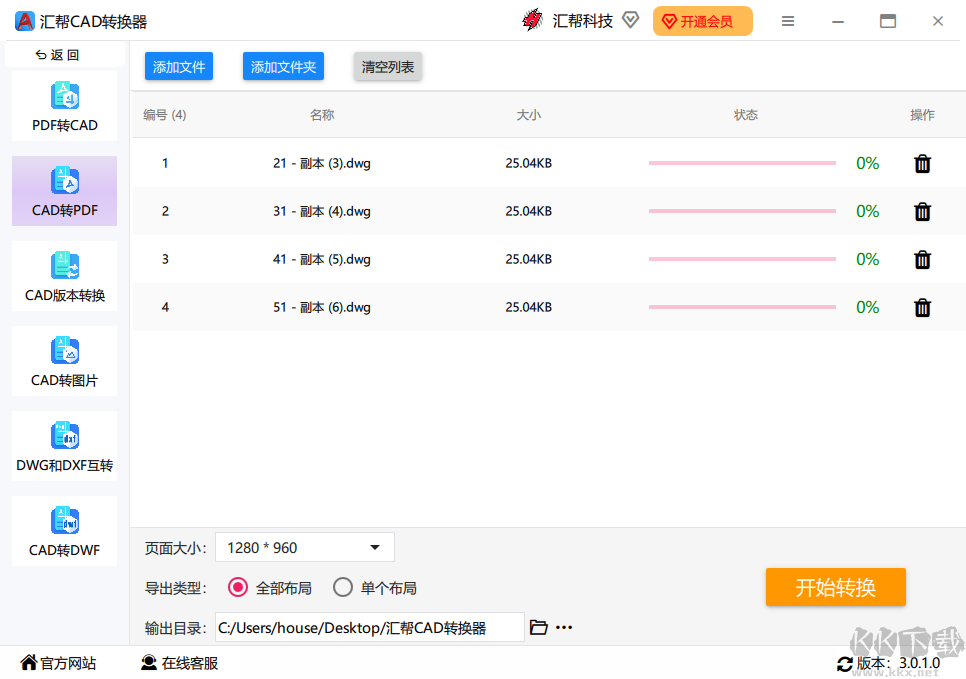The height and width of the screenshot is (679, 966).
Task: Click the output directory path field
Action: pyautogui.click(x=370, y=627)
